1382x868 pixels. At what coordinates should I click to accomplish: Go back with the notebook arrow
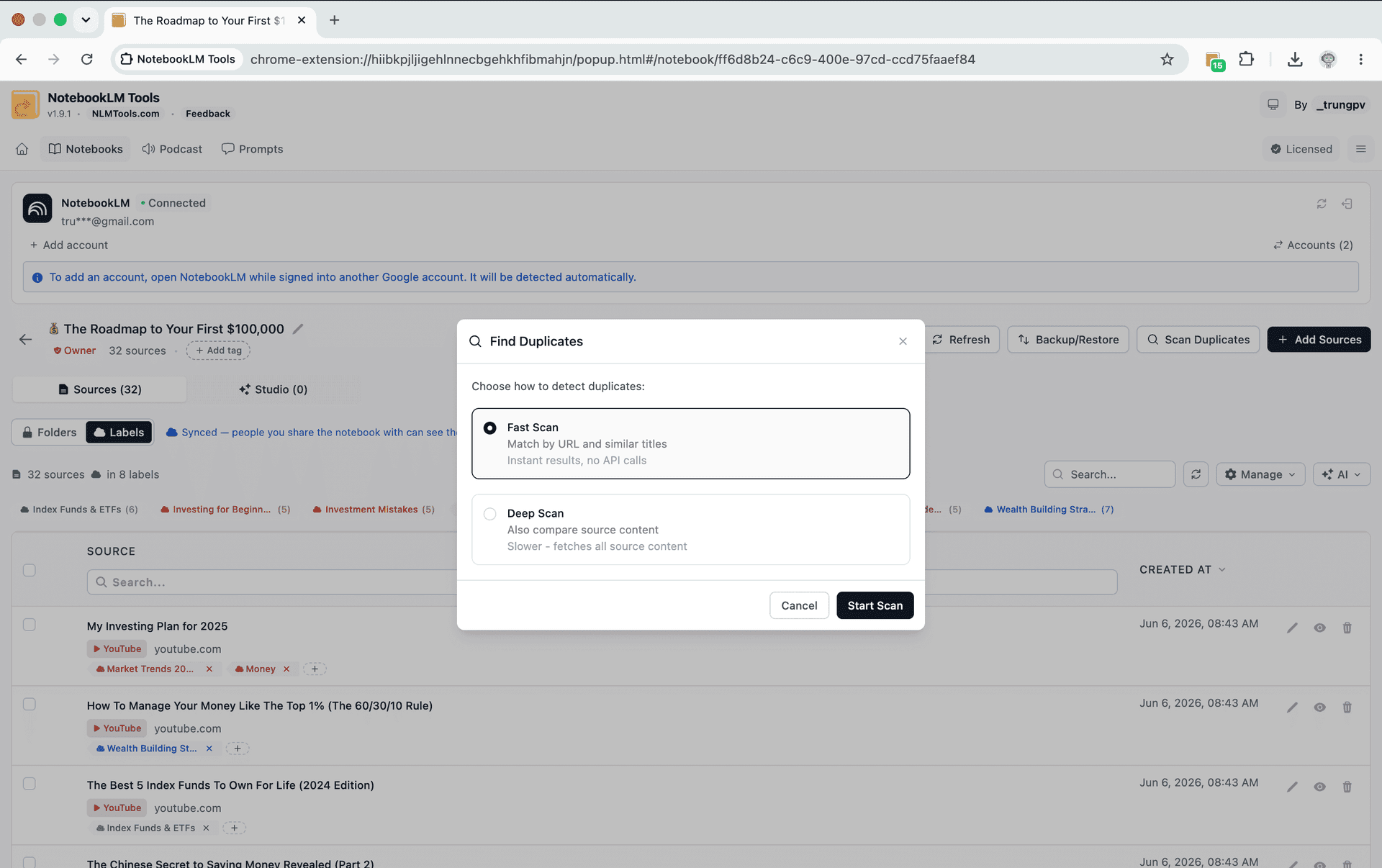(x=26, y=339)
